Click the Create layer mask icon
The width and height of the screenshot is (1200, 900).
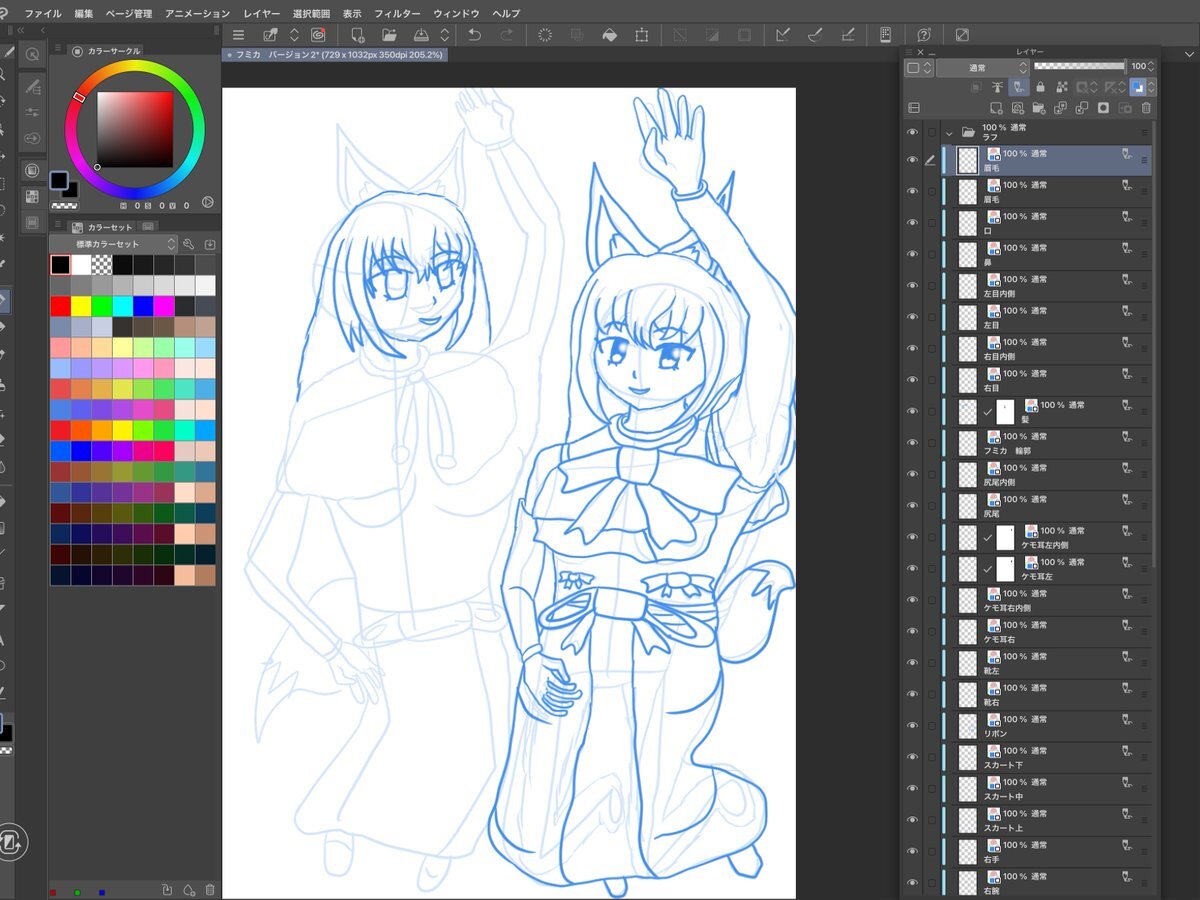tap(1103, 108)
